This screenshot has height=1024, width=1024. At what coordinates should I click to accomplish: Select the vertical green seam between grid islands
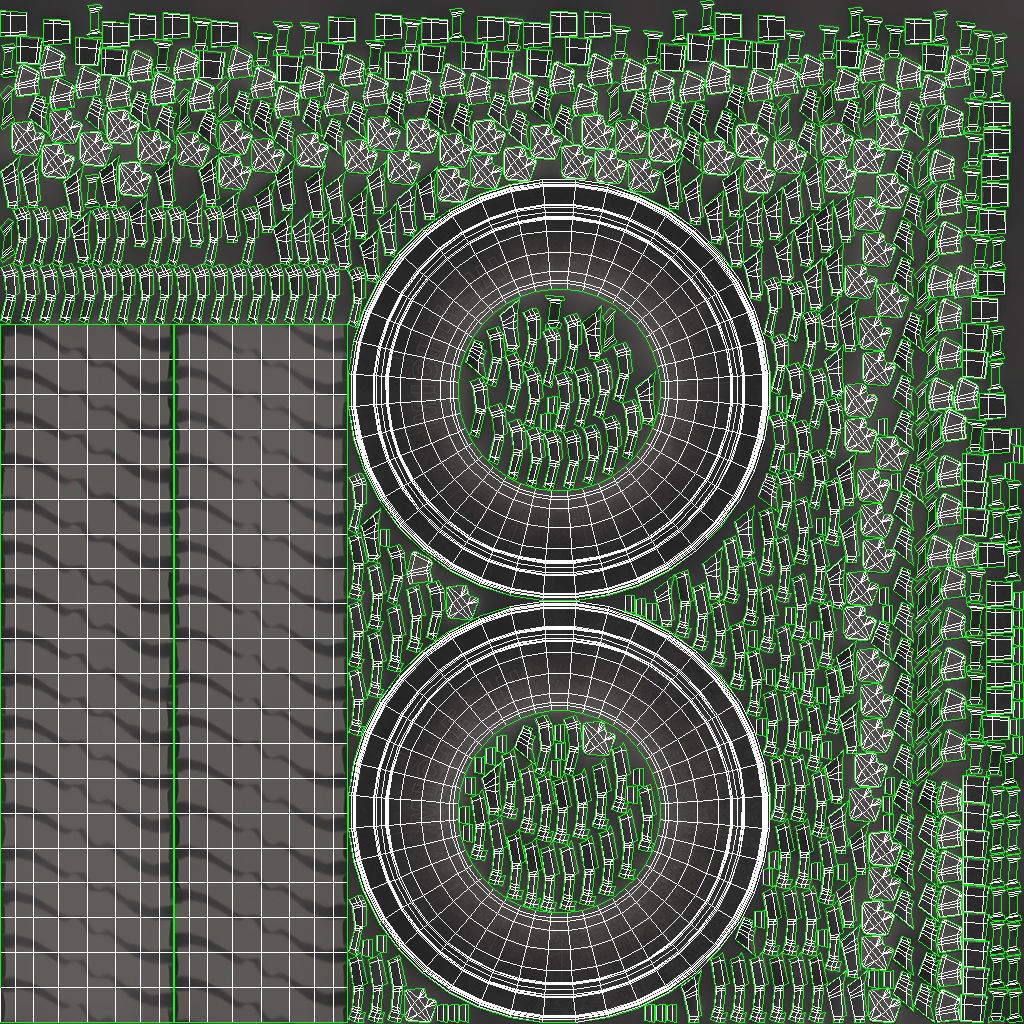coord(174,673)
